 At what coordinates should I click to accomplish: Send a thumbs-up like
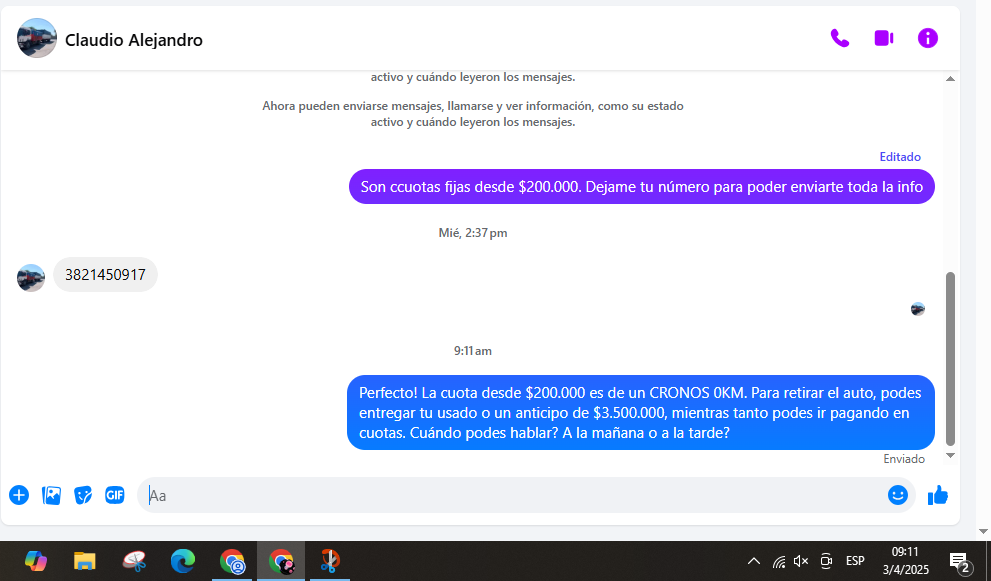(938, 495)
